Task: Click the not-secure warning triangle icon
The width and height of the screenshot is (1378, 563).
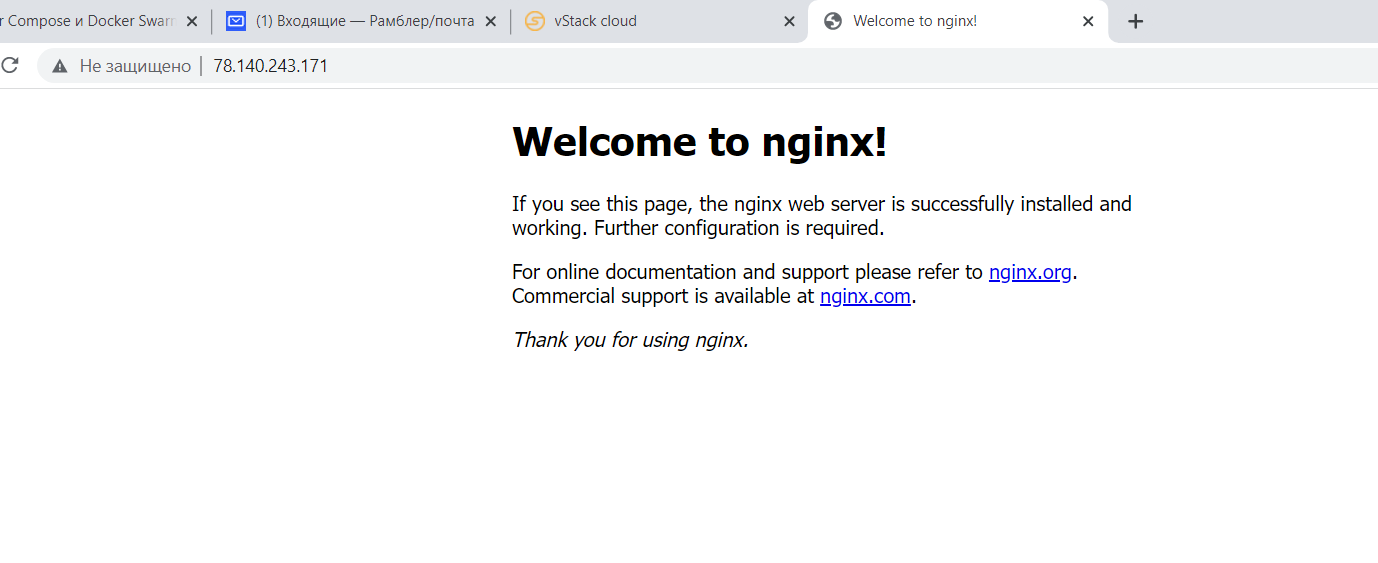Action: tap(60, 66)
